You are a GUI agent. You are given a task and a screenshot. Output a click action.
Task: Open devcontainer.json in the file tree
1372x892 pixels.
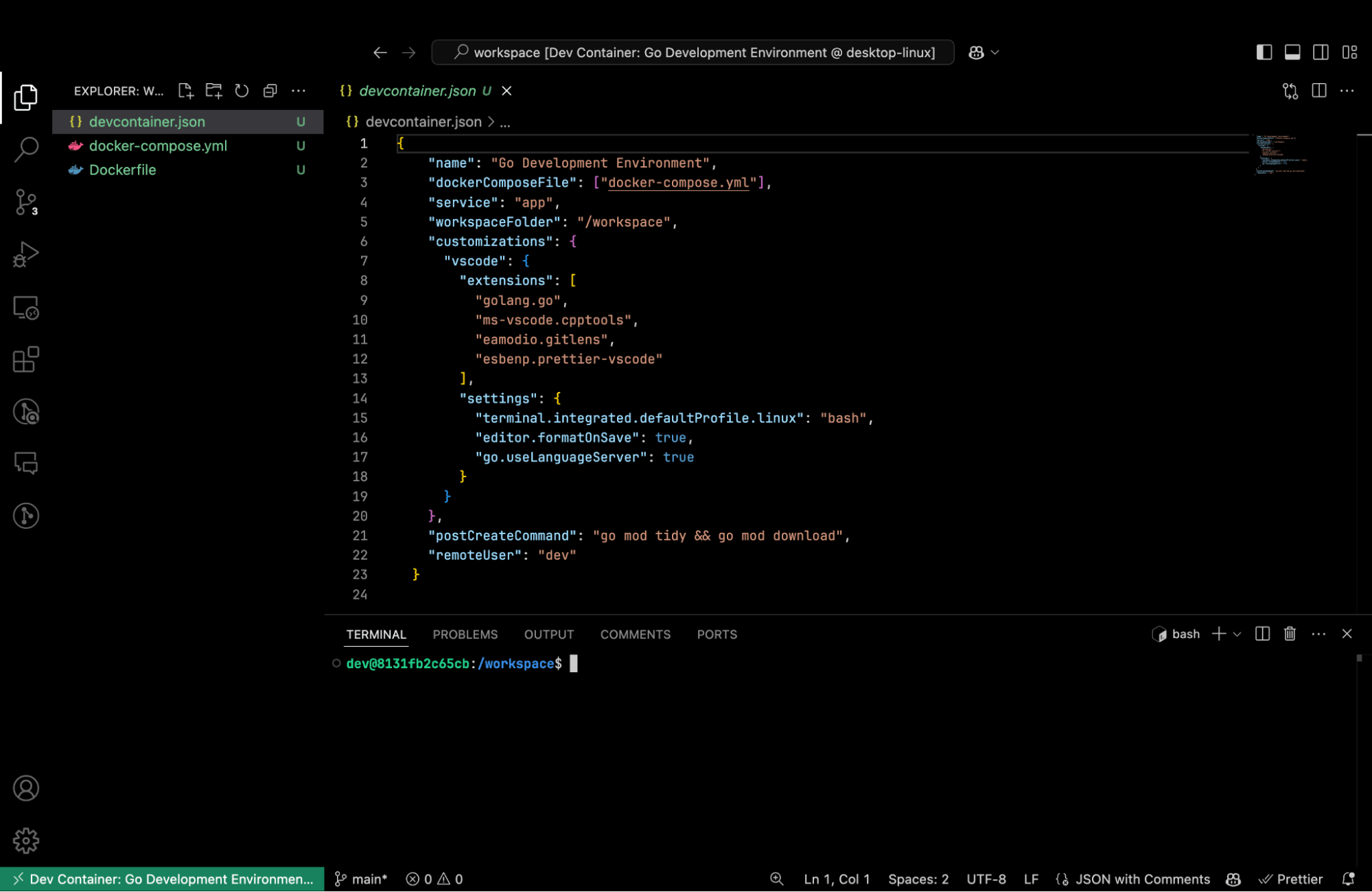point(187,122)
